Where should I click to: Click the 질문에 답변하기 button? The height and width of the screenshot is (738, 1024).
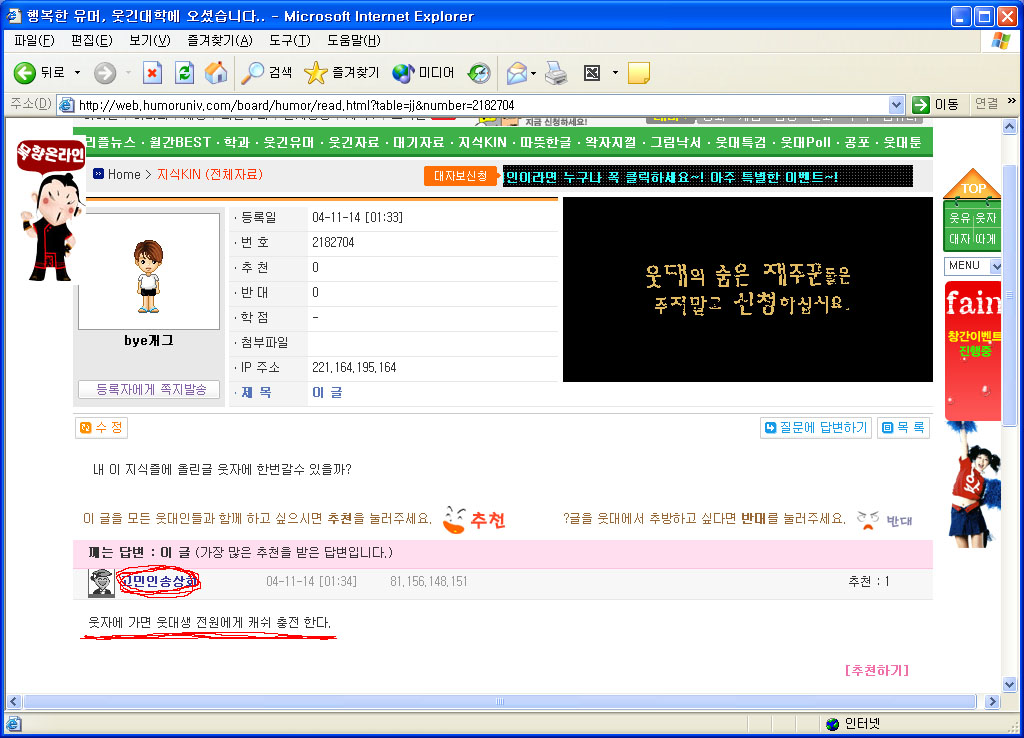point(815,428)
